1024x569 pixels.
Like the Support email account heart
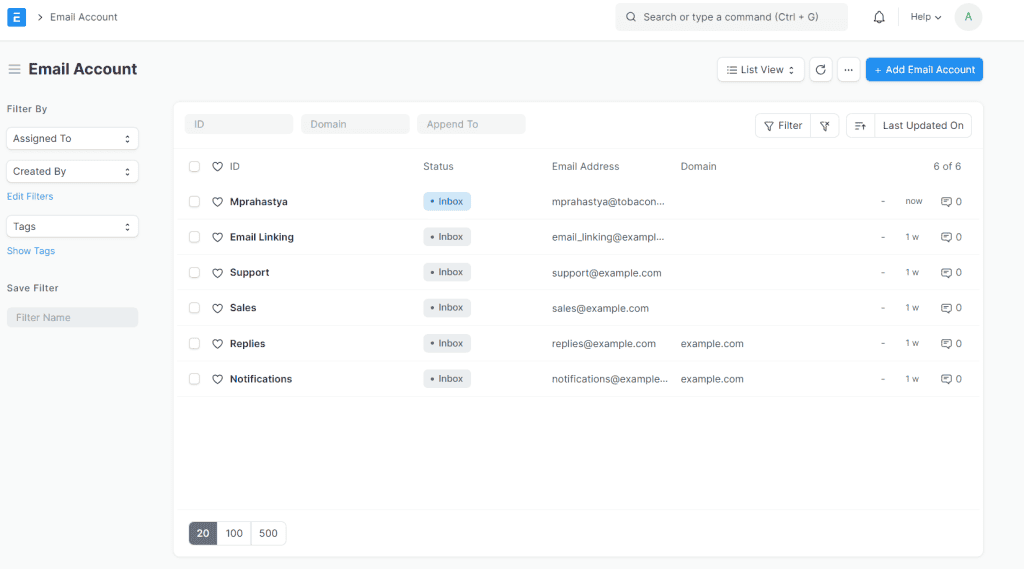pos(217,273)
